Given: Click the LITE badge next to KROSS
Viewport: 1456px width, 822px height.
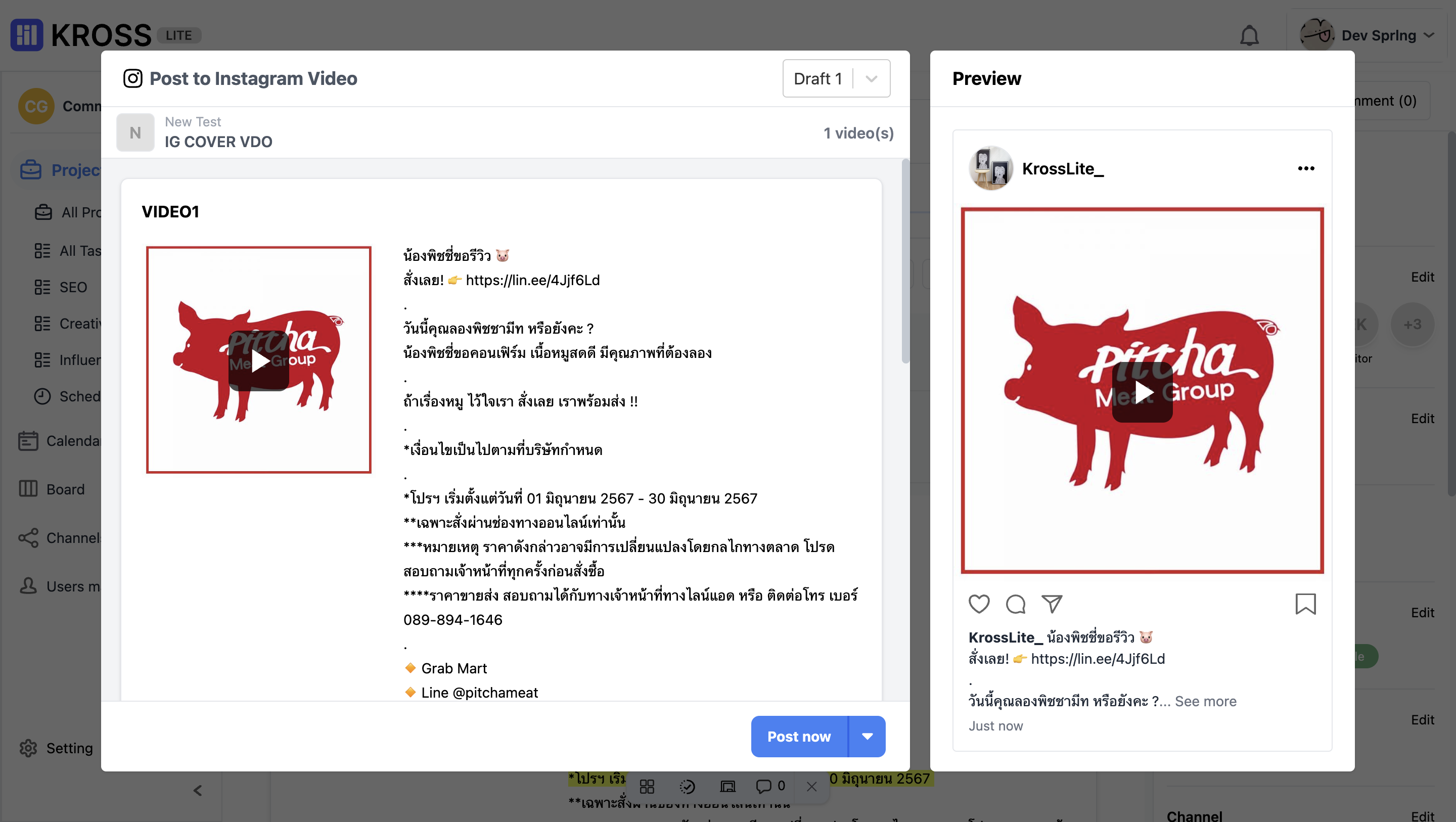Looking at the screenshot, I should pos(178,35).
